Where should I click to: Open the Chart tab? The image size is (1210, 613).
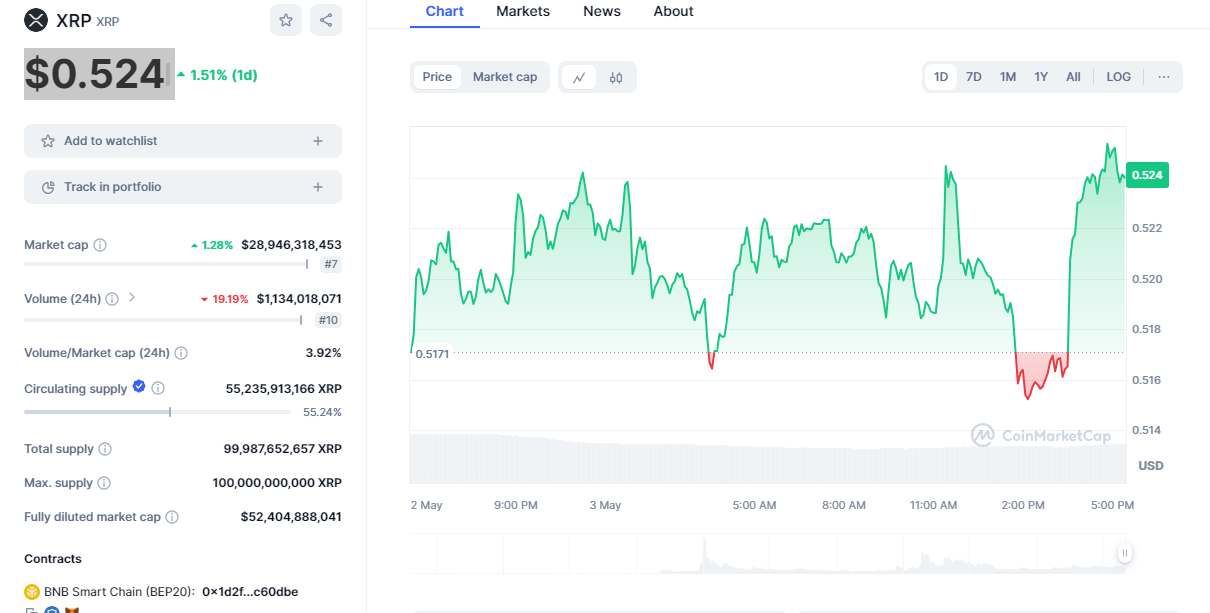coord(445,11)
